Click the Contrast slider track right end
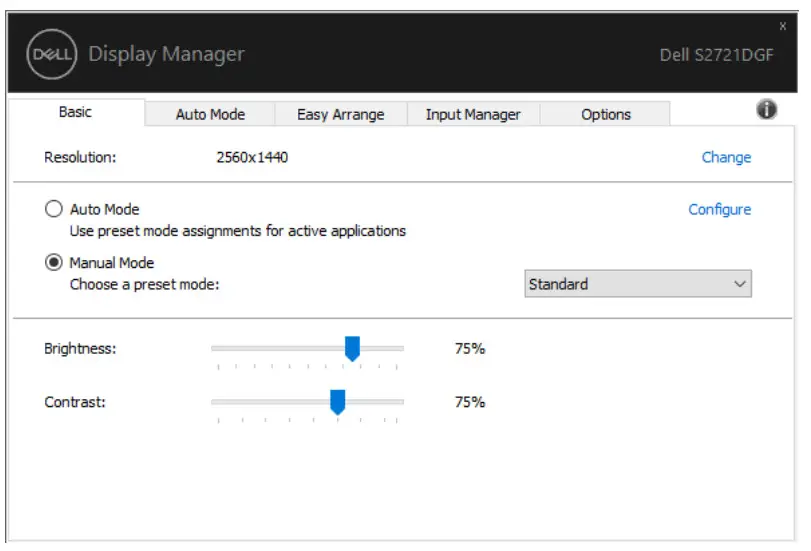The image size is (811, 551). click(400, 402)
